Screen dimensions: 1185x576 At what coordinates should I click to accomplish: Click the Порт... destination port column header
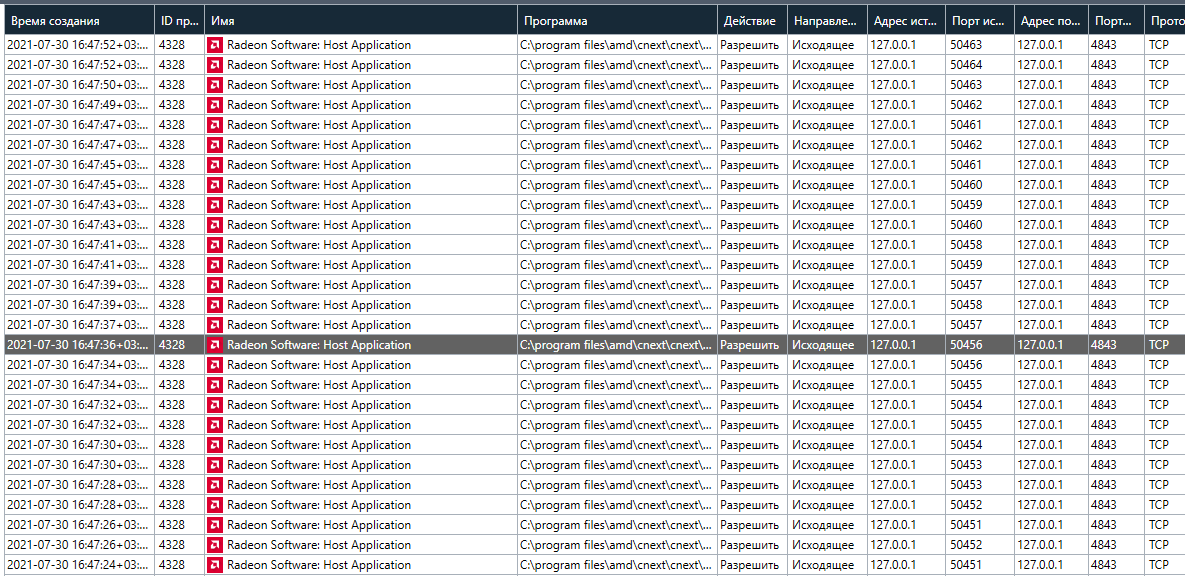(x=1116, y=21)
